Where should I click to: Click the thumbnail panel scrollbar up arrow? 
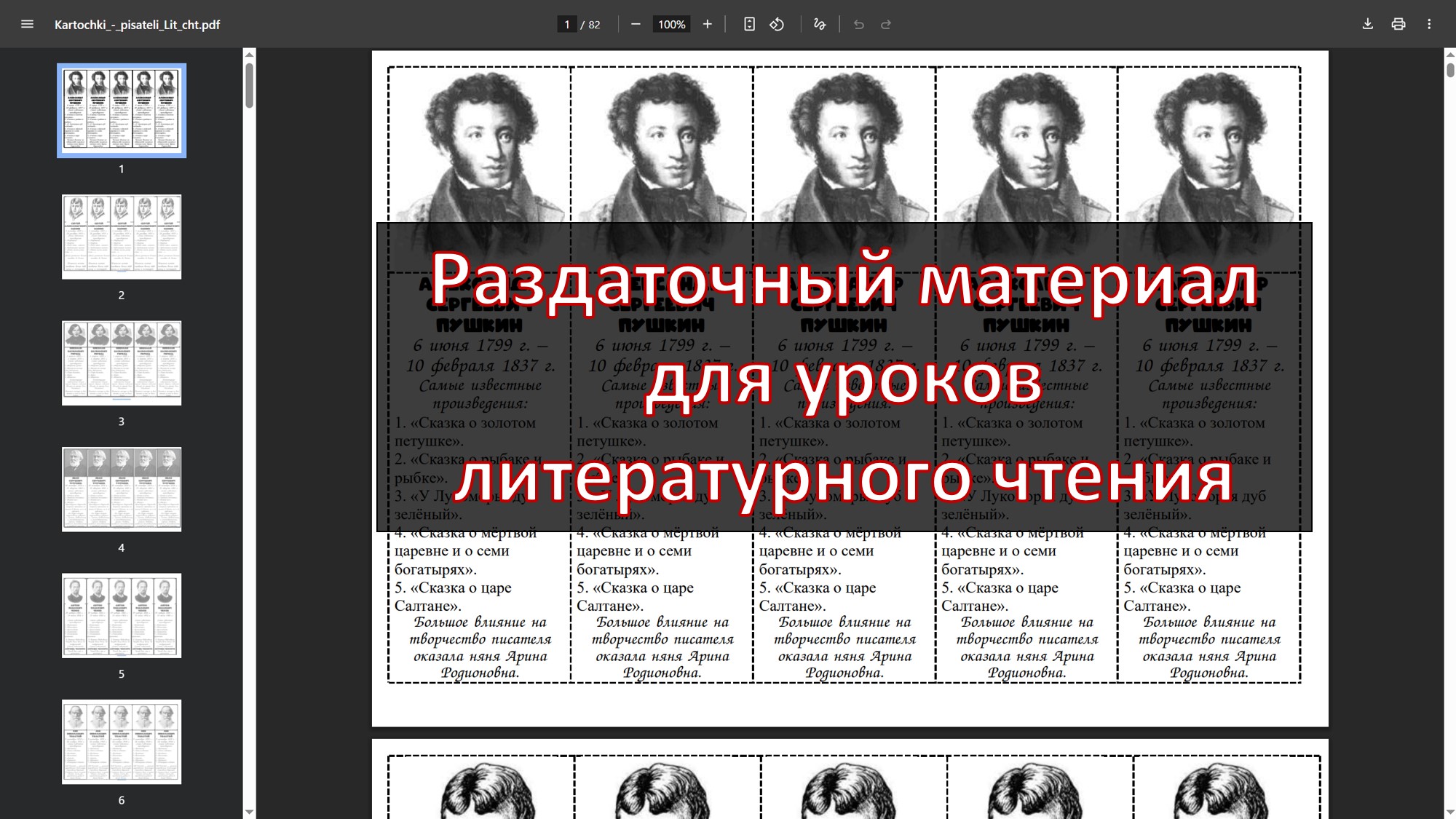(x=249, y=55)
